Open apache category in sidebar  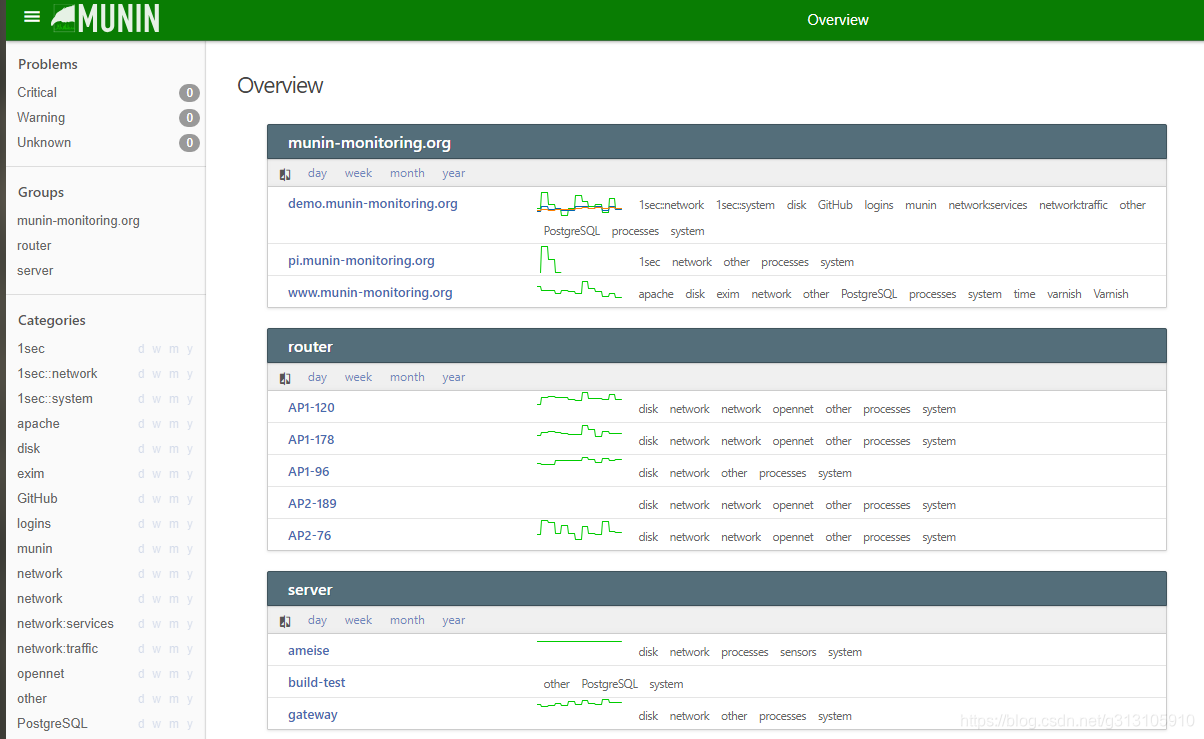coord(38,423)
